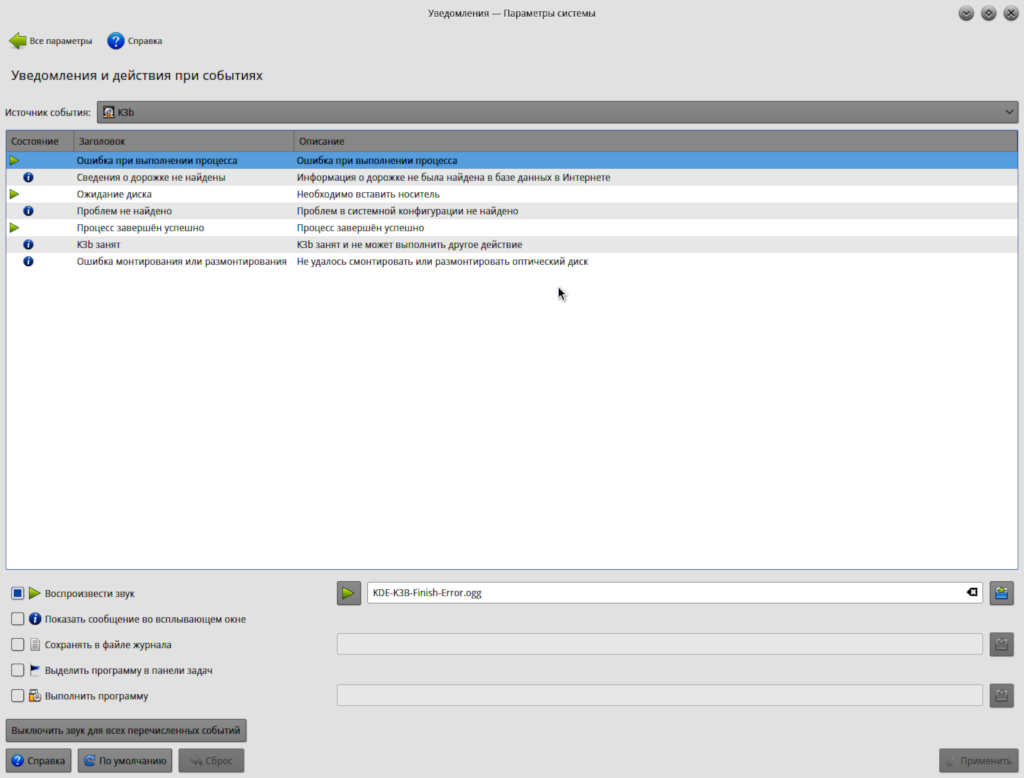The height and width of the screenshot is (778, 1024).
Task: Click the sound state icon of row Процесс завершён успешно
Action: [x=14, y=228]
